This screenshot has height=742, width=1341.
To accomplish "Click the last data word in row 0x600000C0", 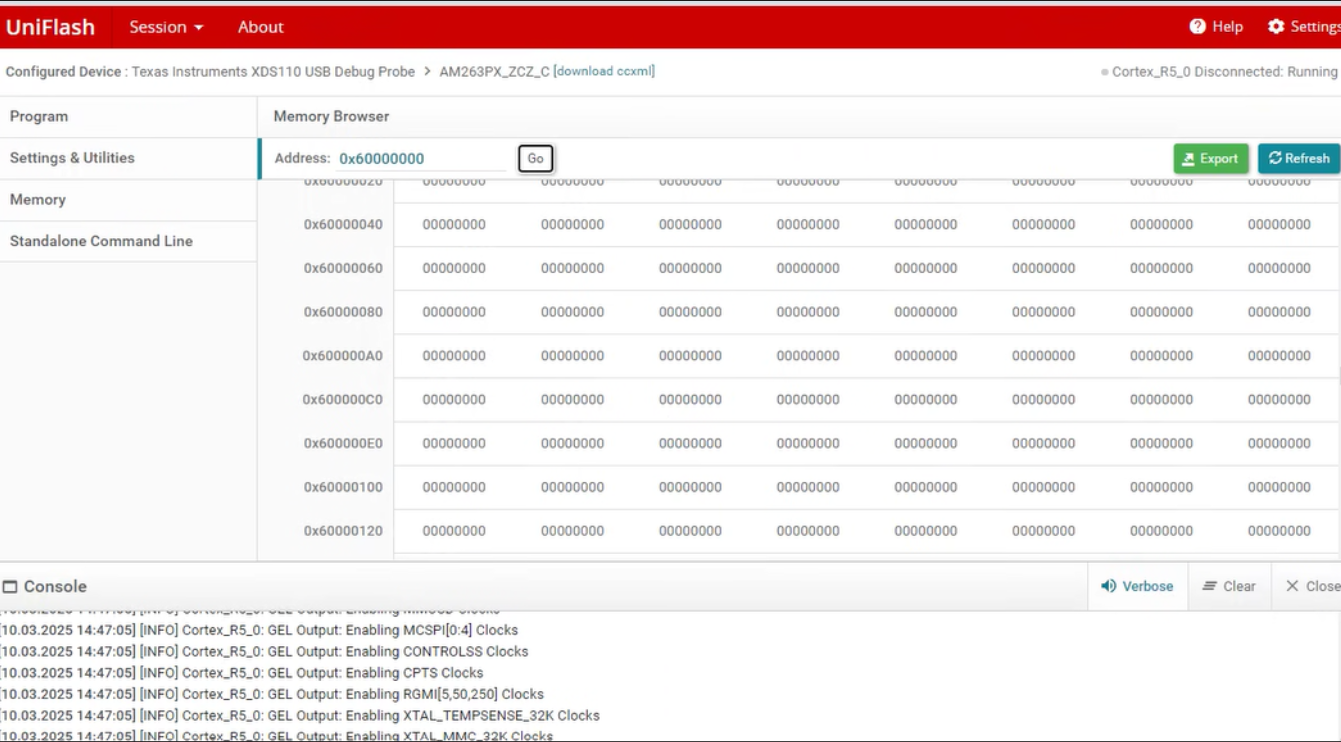I will click(1279, 400).
